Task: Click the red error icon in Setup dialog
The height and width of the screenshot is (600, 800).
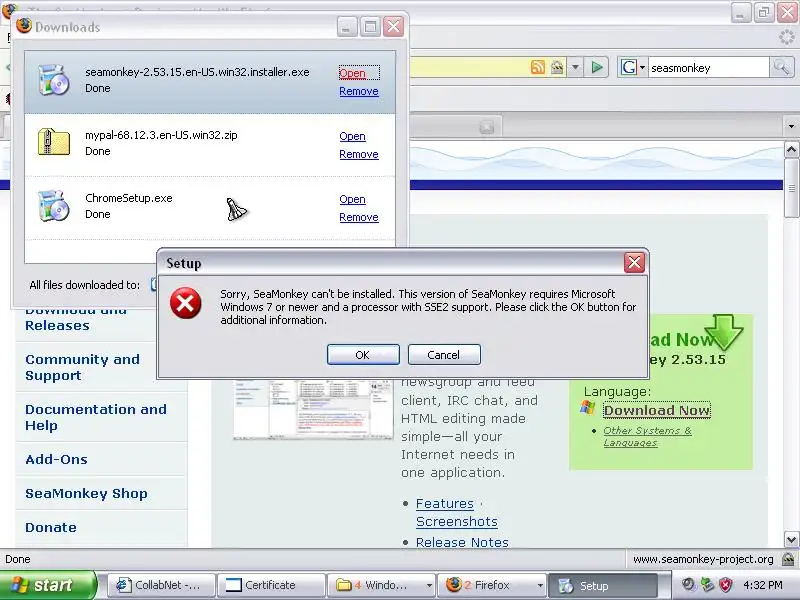Action: tap(185, 303)
